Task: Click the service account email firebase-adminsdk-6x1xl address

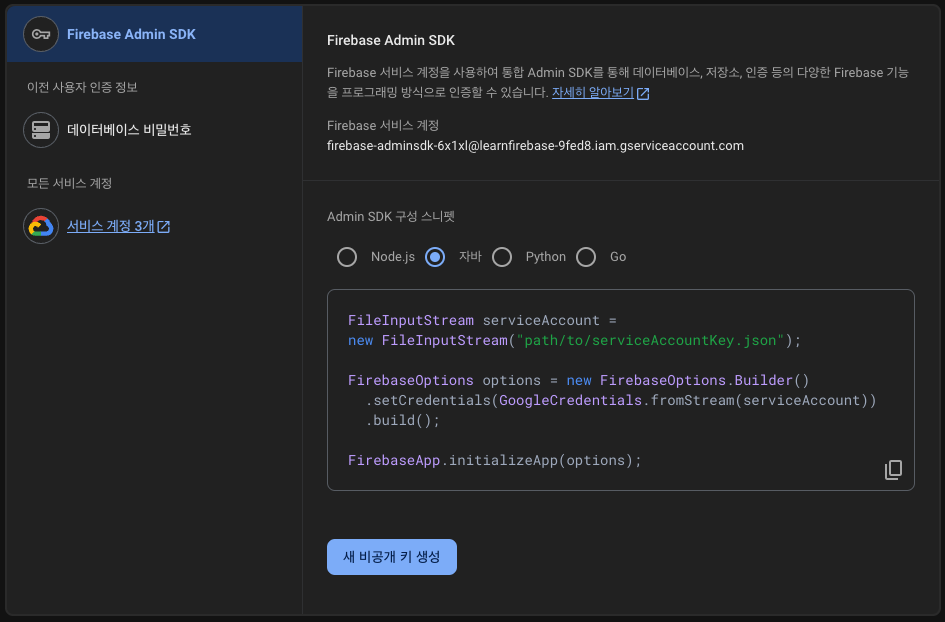Action: coord(535,146)
